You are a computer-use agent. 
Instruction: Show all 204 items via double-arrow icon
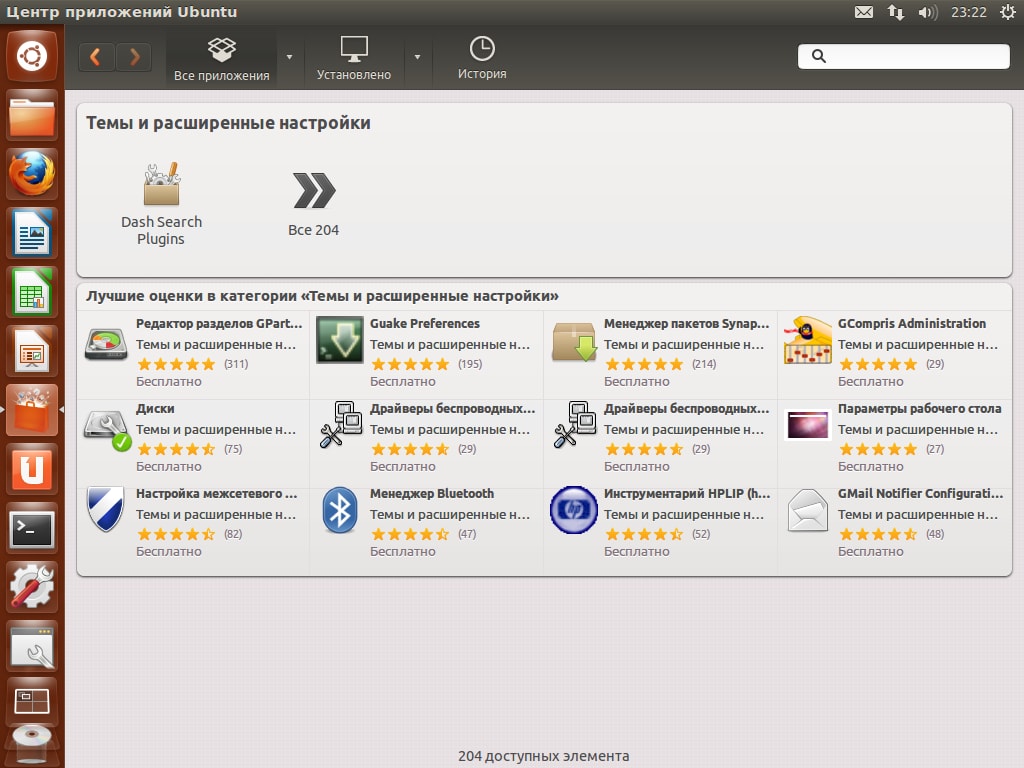click(314, 190)
